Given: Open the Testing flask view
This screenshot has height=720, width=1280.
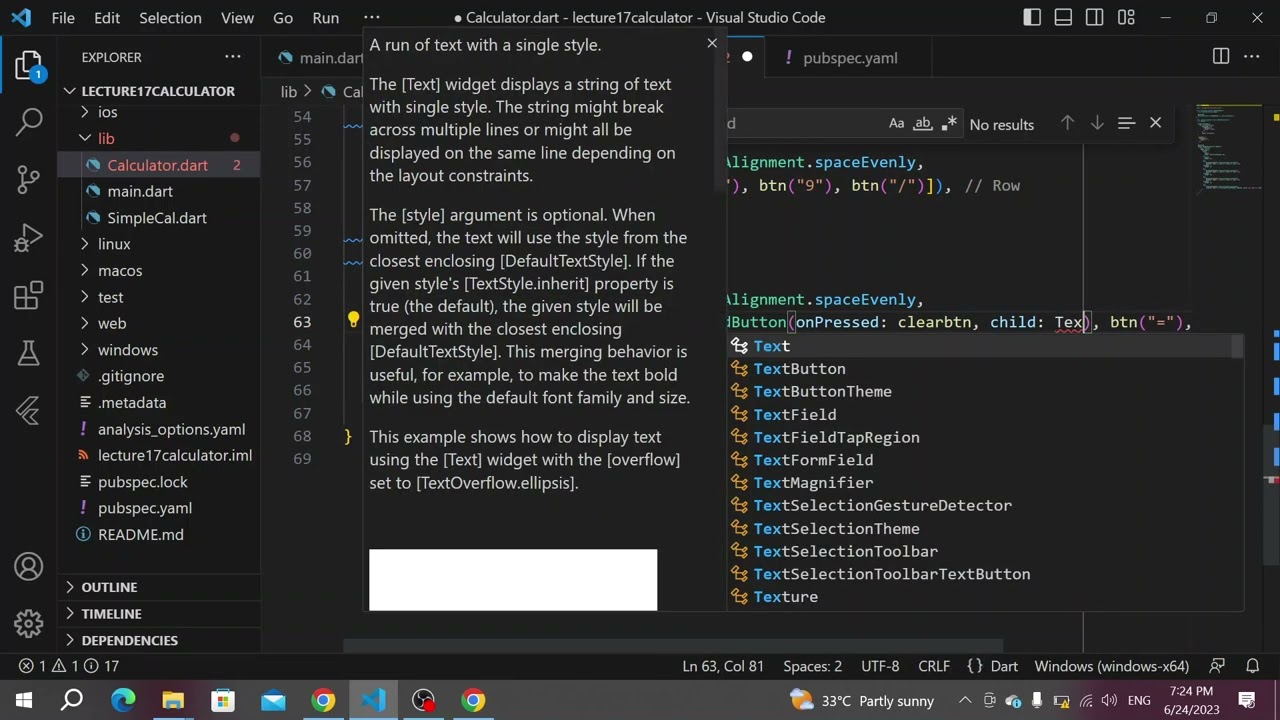Looking at the screenshot, I should click(29, 353).
